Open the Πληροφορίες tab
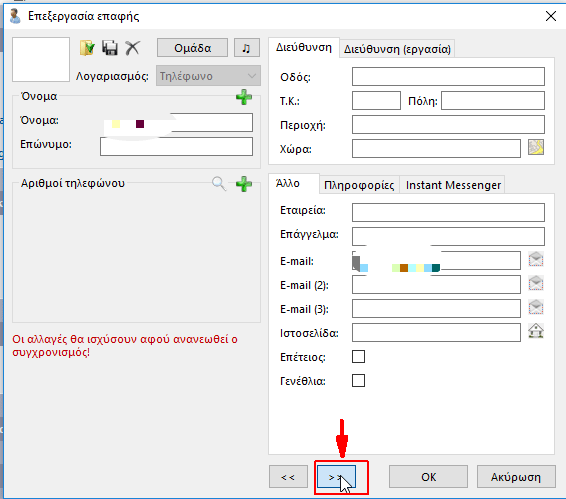The image size is (566, 499). tap(359, 185)
